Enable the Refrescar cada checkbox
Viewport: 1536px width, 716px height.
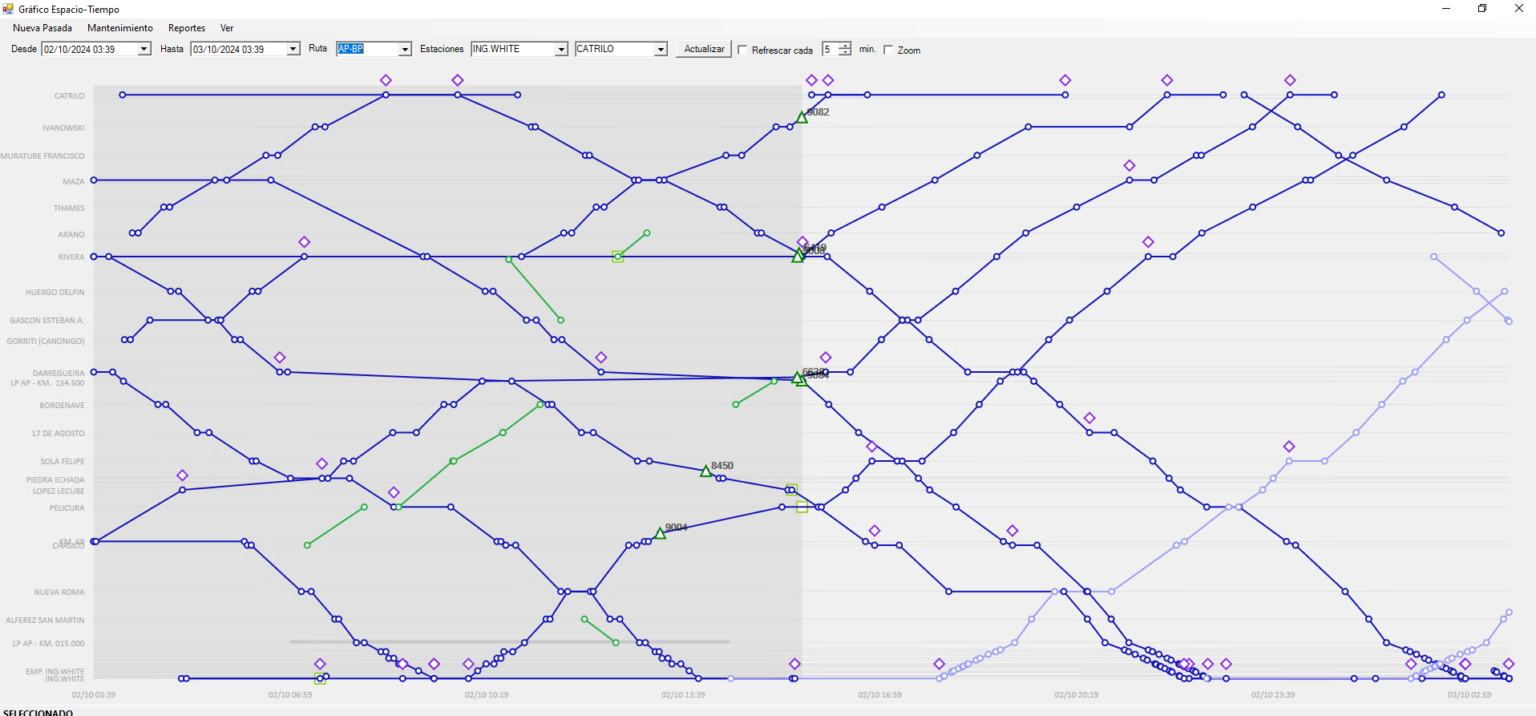pyautogui.click(x=742, y=49)
